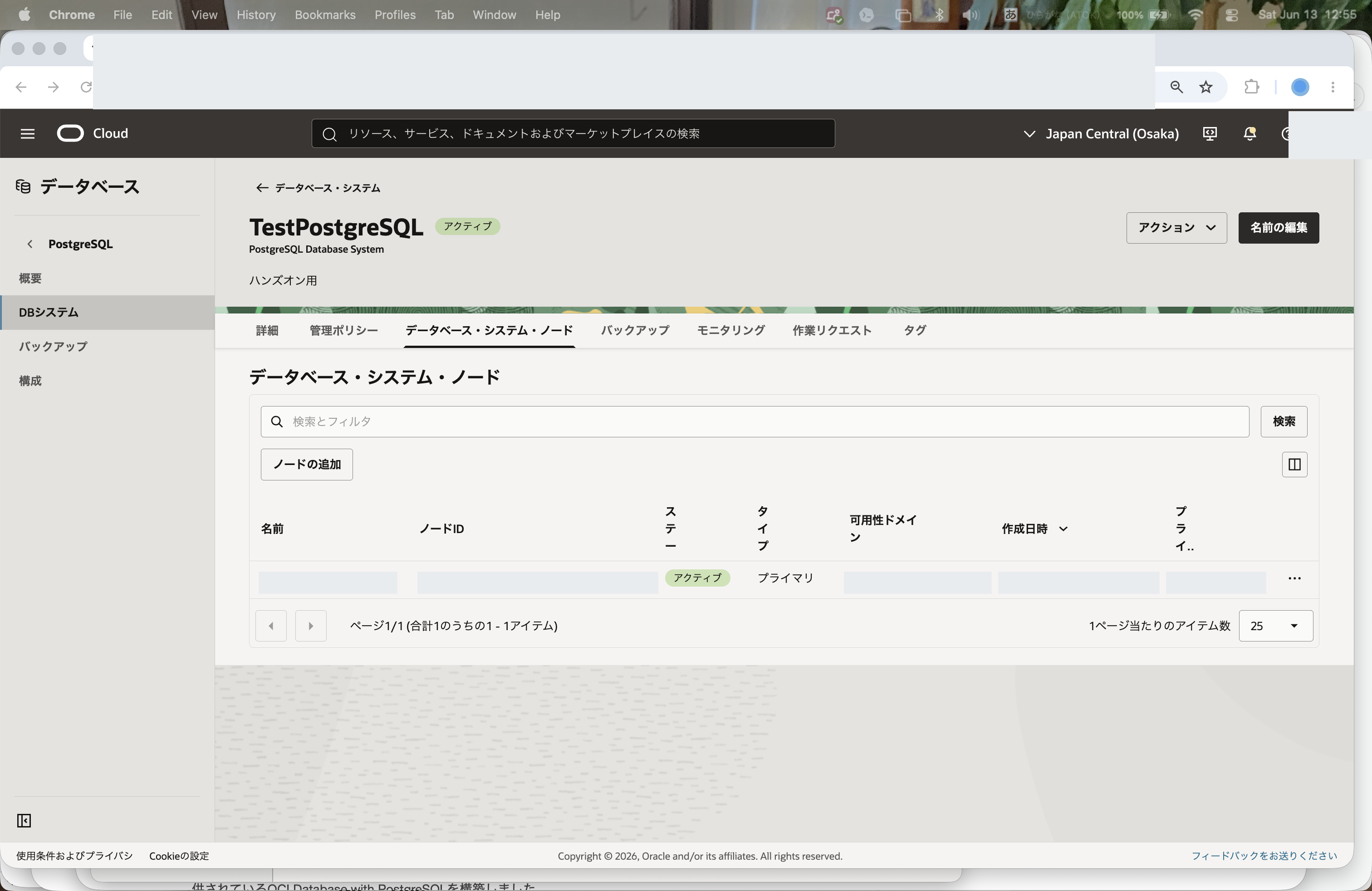Open Chrome History menu
Screen dimensions: 1372x891
[256, 15]
